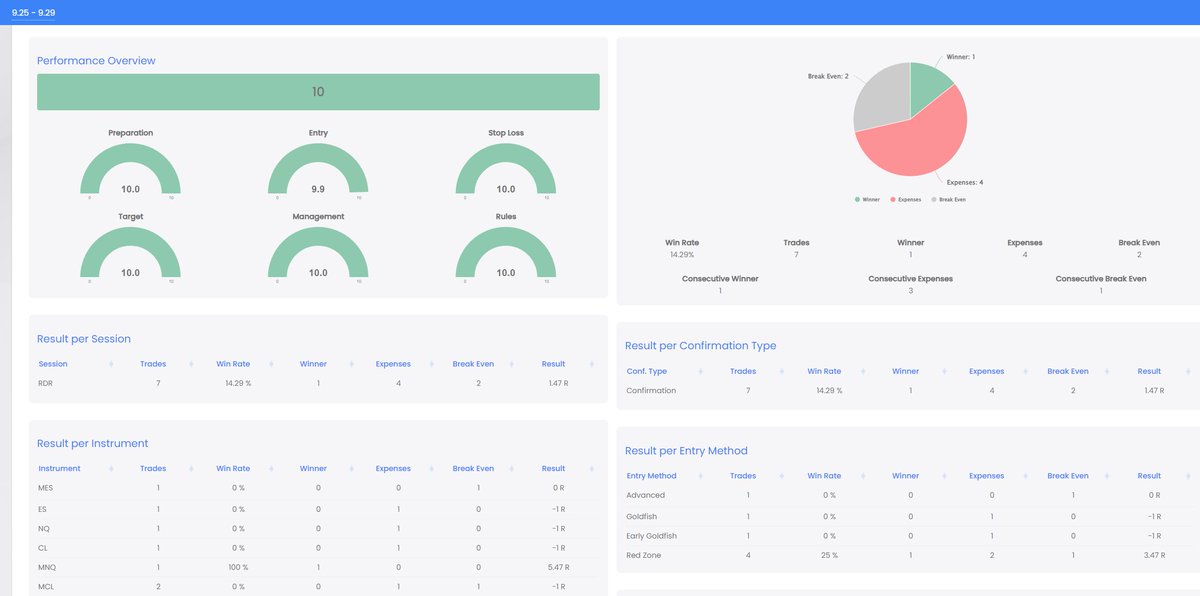Image resolution: width=1200 pixels, height=596 pixels.
Task: Click Trades sort arrows in Confirmation Type table
Action: click(780, 371)
